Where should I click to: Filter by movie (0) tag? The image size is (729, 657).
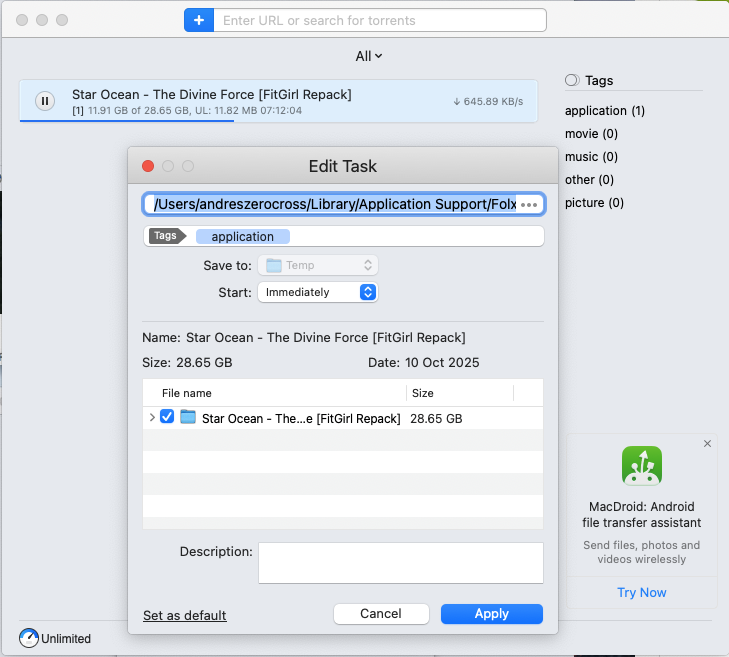pyautogui.click(x=591, y=134)
